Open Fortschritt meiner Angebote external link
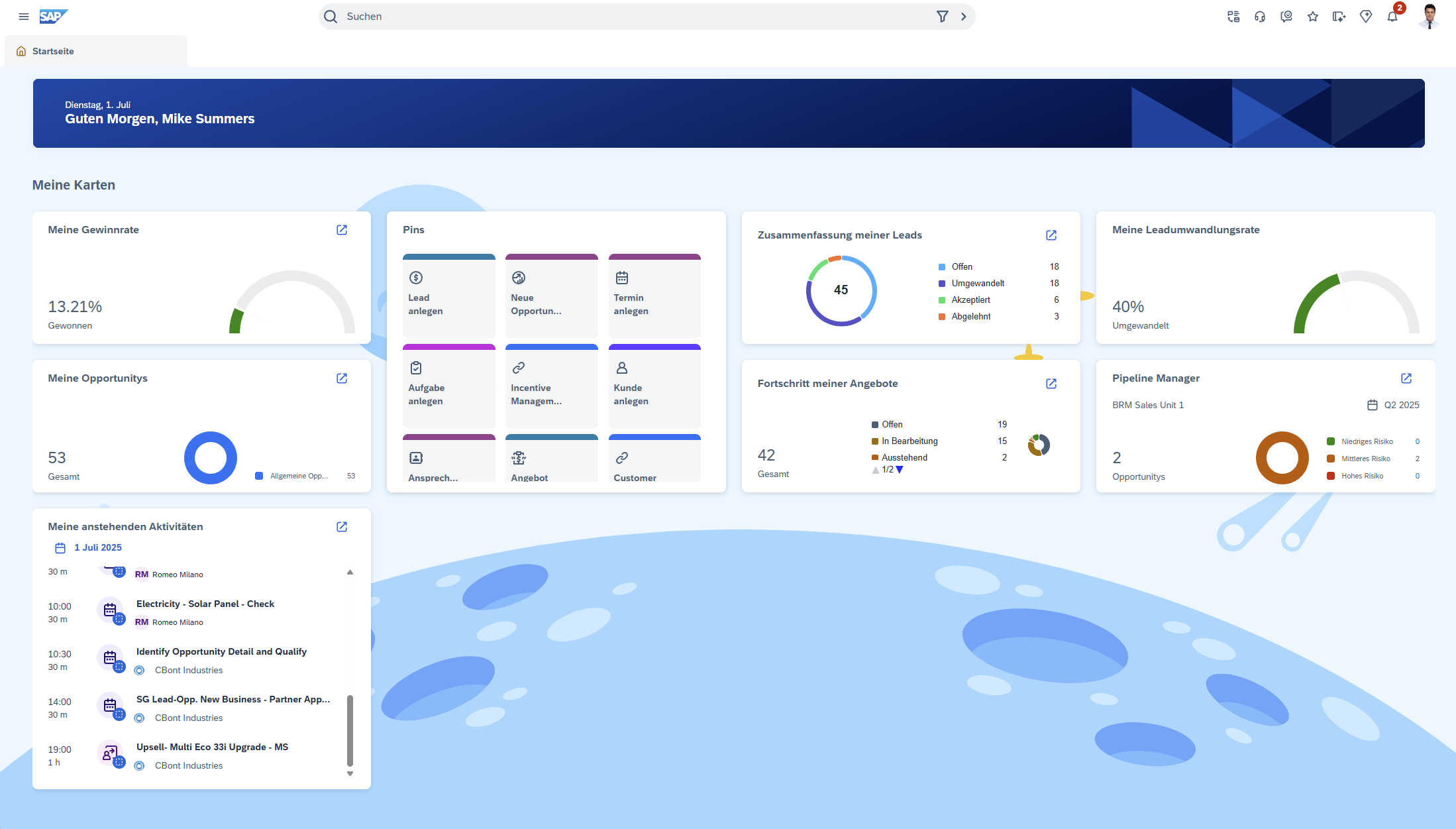Screen dimensions: 1456x829 1051,384
